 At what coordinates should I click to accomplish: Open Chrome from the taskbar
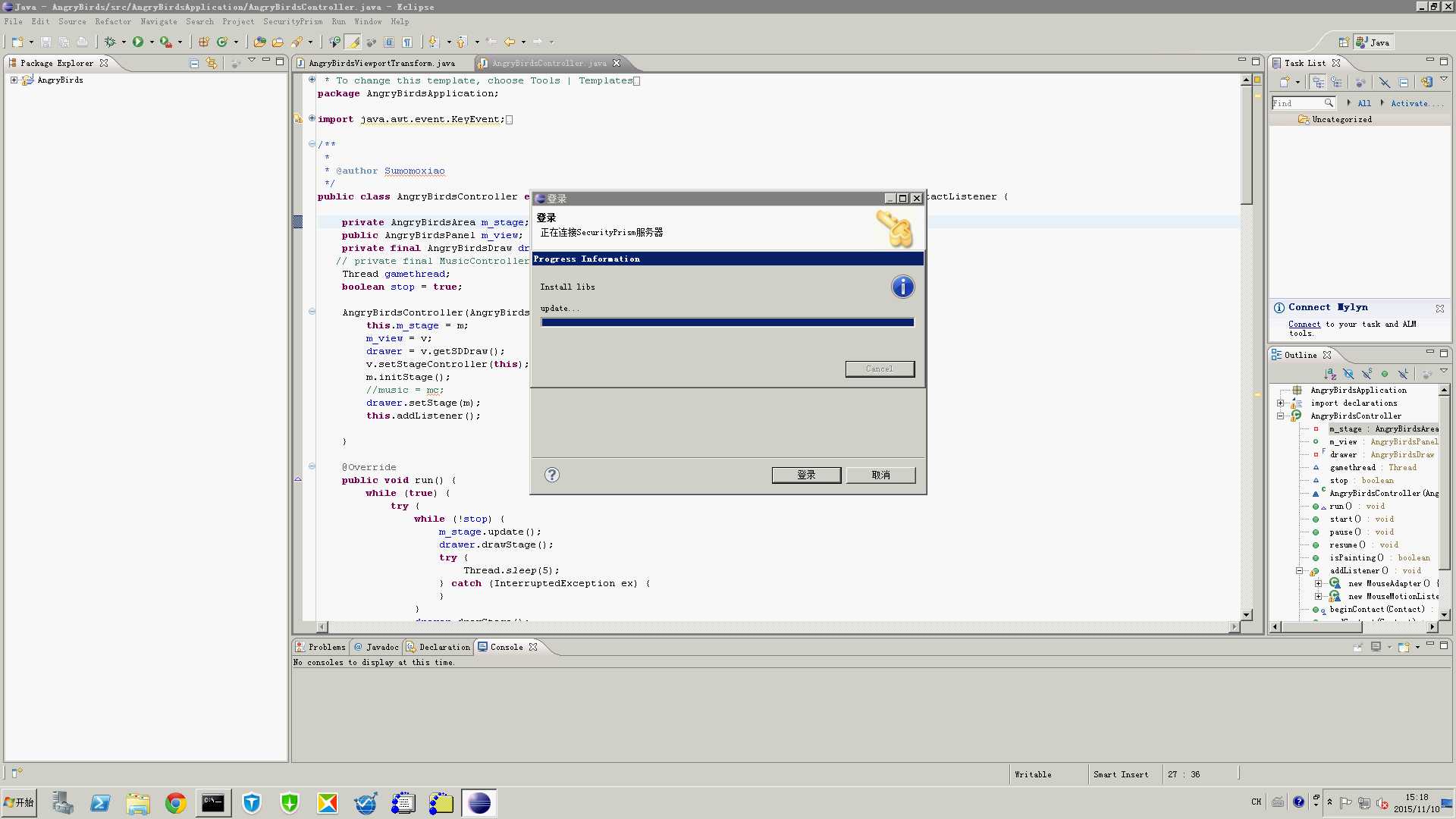click(x=175, y=803)
